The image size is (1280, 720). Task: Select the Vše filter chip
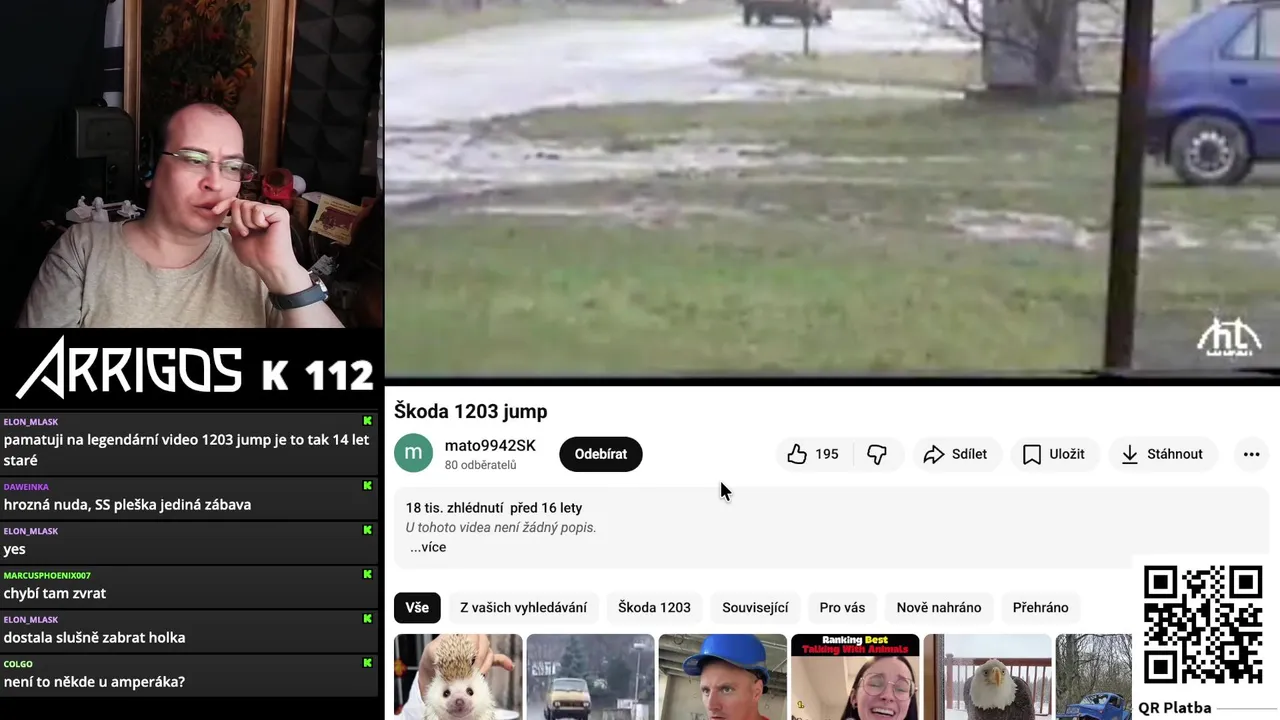coord(417,607)
